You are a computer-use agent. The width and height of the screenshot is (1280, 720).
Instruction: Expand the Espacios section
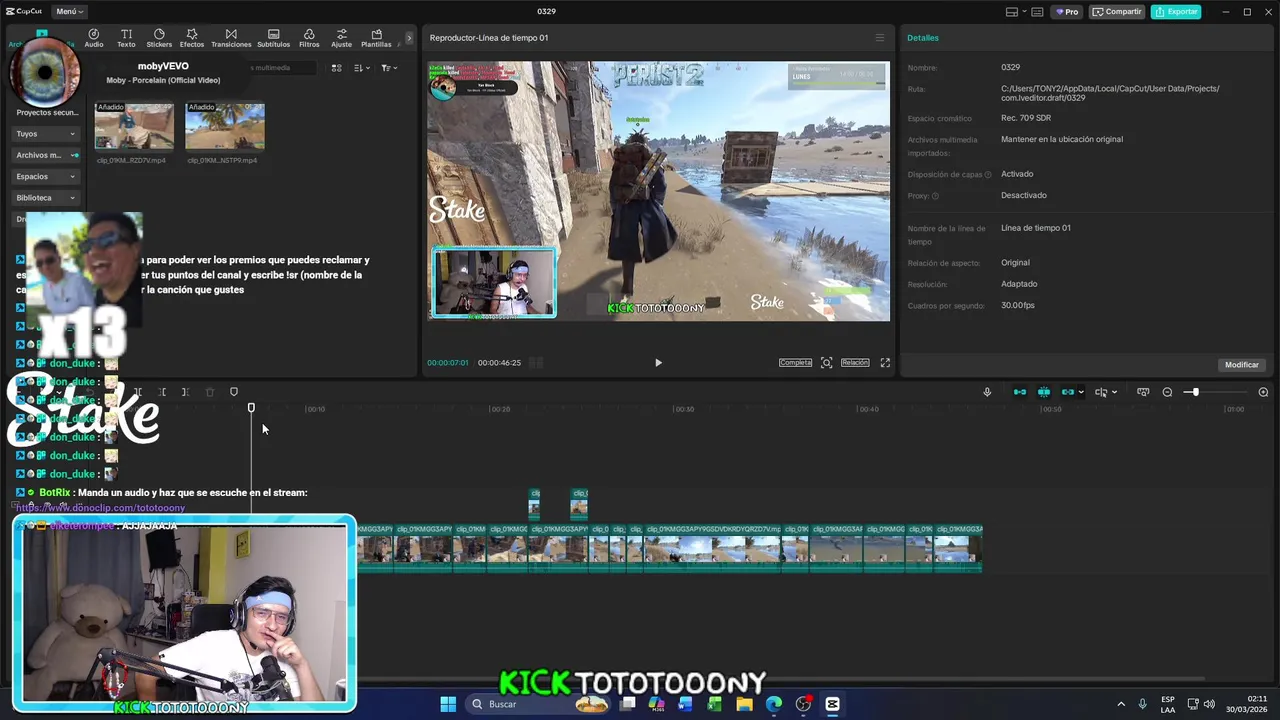click(45, 176)
